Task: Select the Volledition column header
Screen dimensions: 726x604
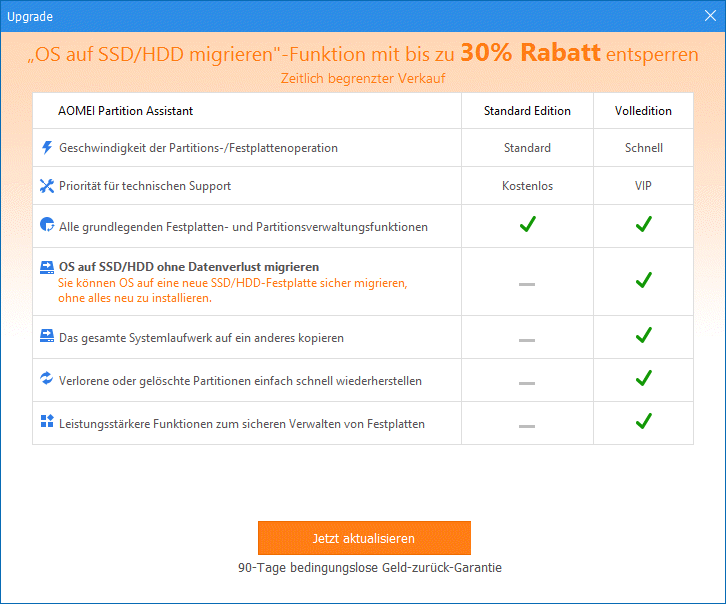Action: (643, 111)
